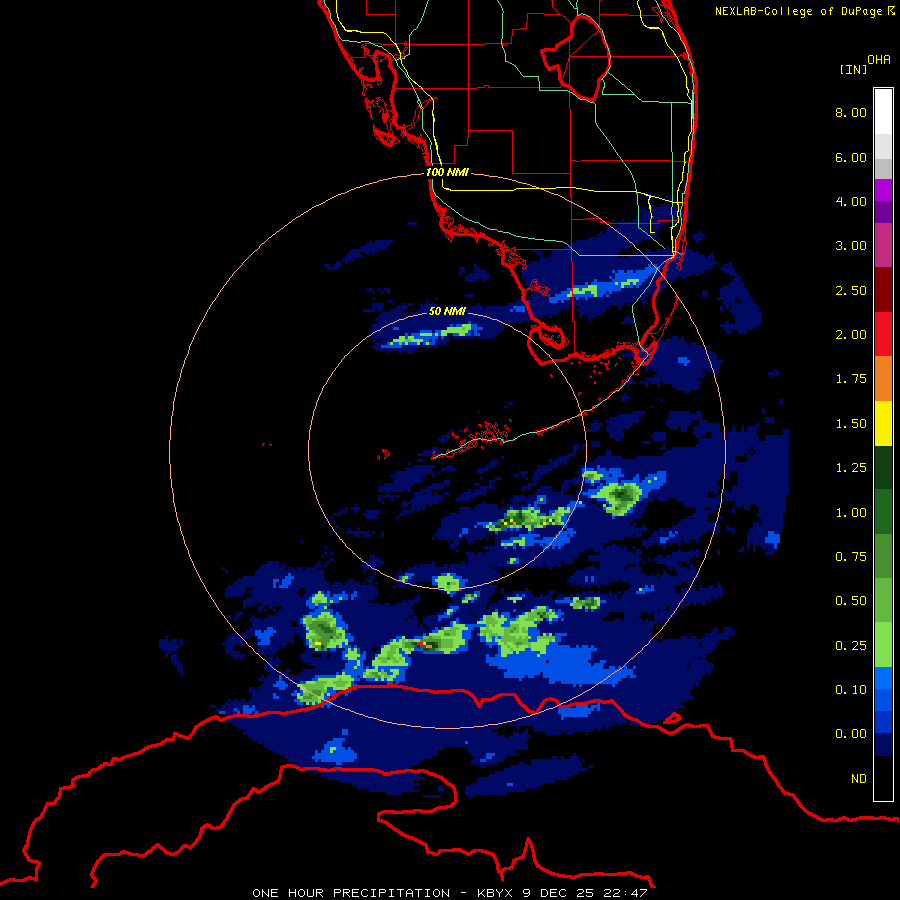The height and width of the screenshot is (900, 900).
Task: Pick the pink swatch beside 3.00
Action: tap(883, 245)
